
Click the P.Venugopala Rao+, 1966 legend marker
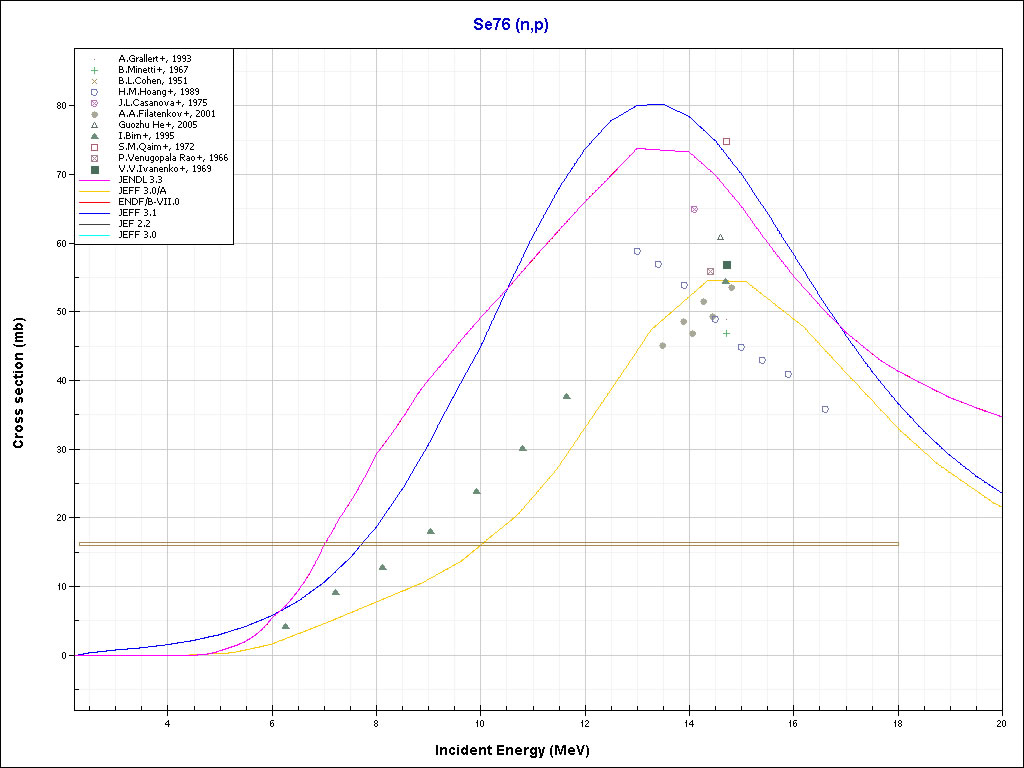(x=94, y=158)
